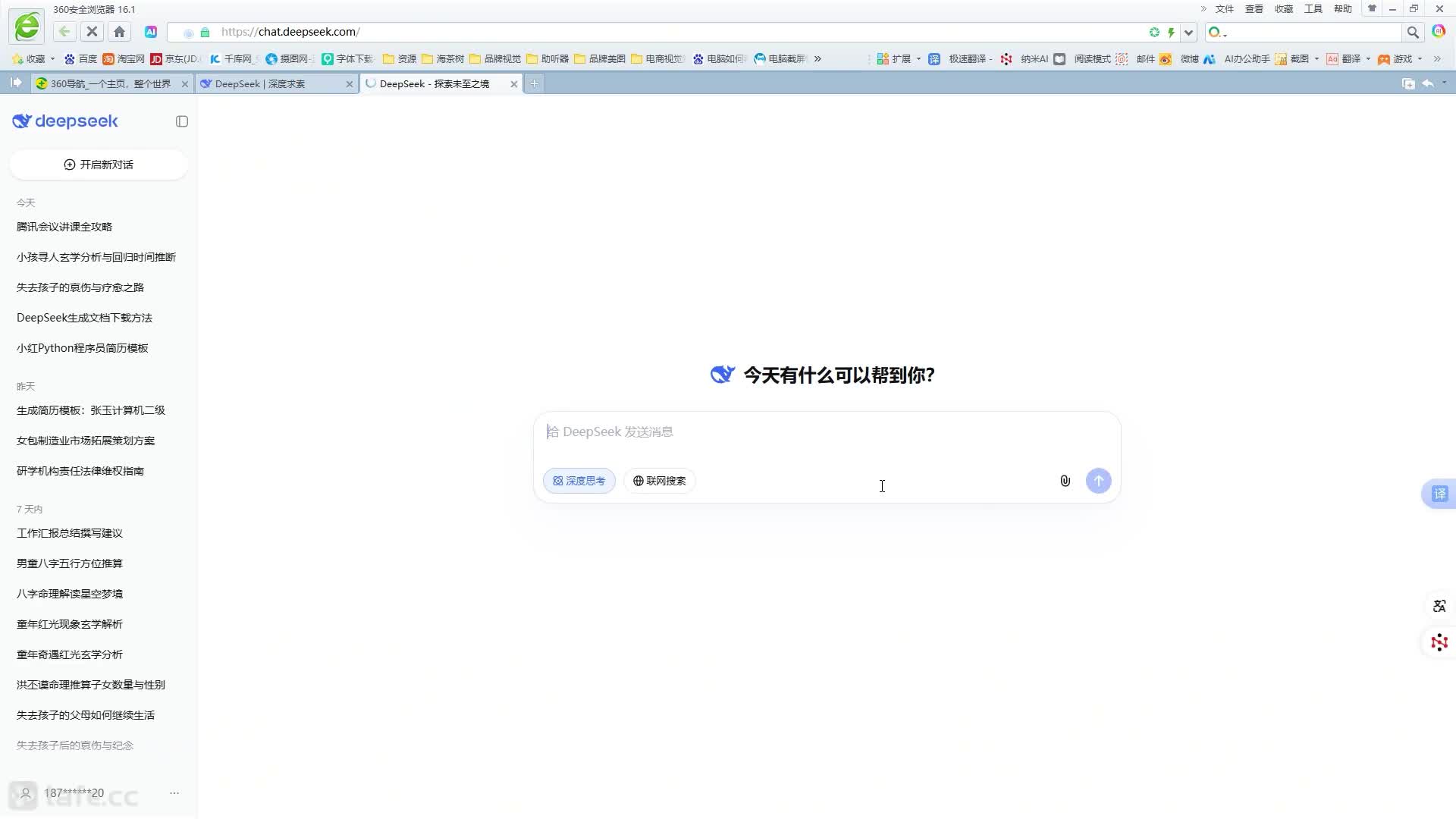Image resolution: width=1456 pixels, height=819 pixels.
Task: Toggle the tab sidebar list icon
Action: (16, 83)
